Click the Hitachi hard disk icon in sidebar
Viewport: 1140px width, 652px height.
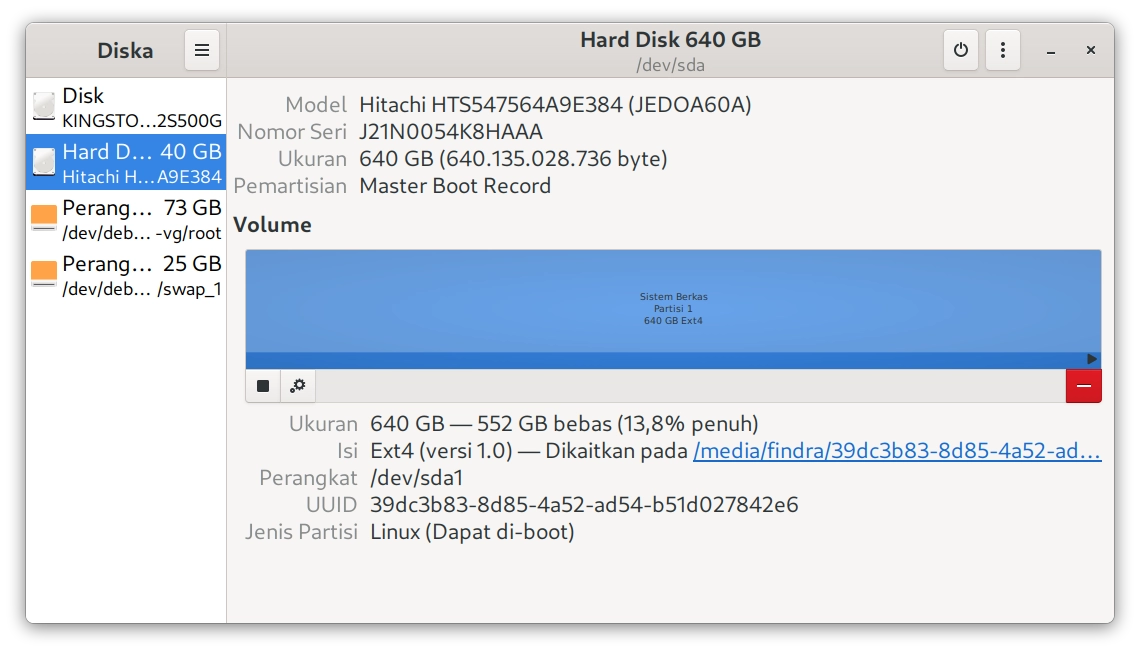point(42,161)
